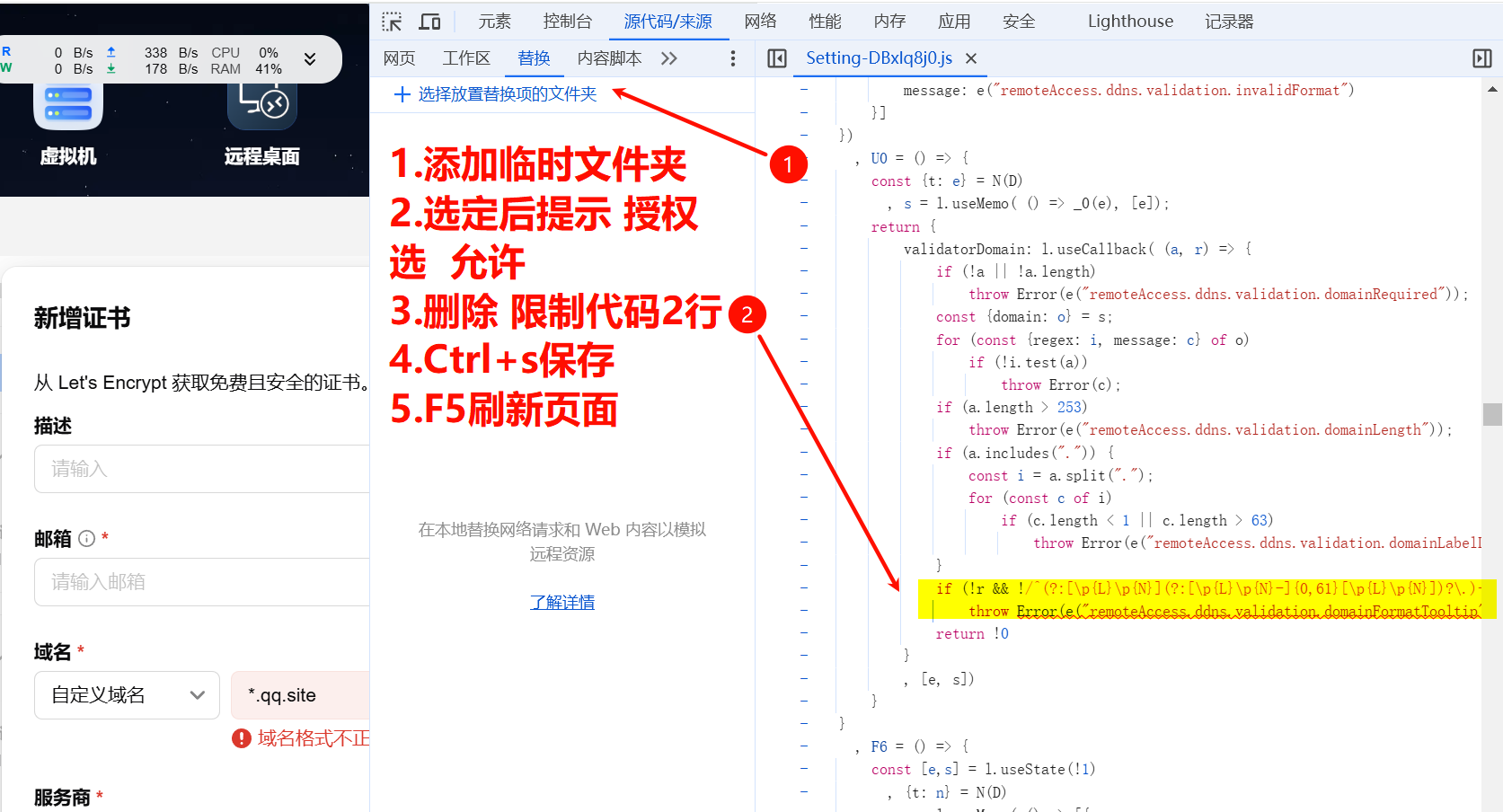Image resolution: width=1503 pixels, height=812 pixels.
Task: Click the plus icon for 选择放置替换项的文件夹
Action: point(402,94)
